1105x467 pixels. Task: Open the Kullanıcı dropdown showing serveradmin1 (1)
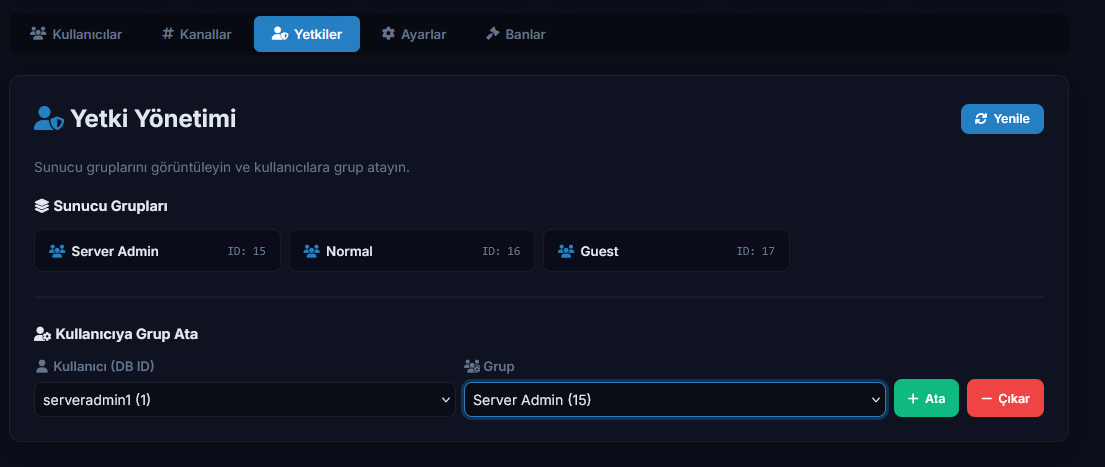point(245,399)
